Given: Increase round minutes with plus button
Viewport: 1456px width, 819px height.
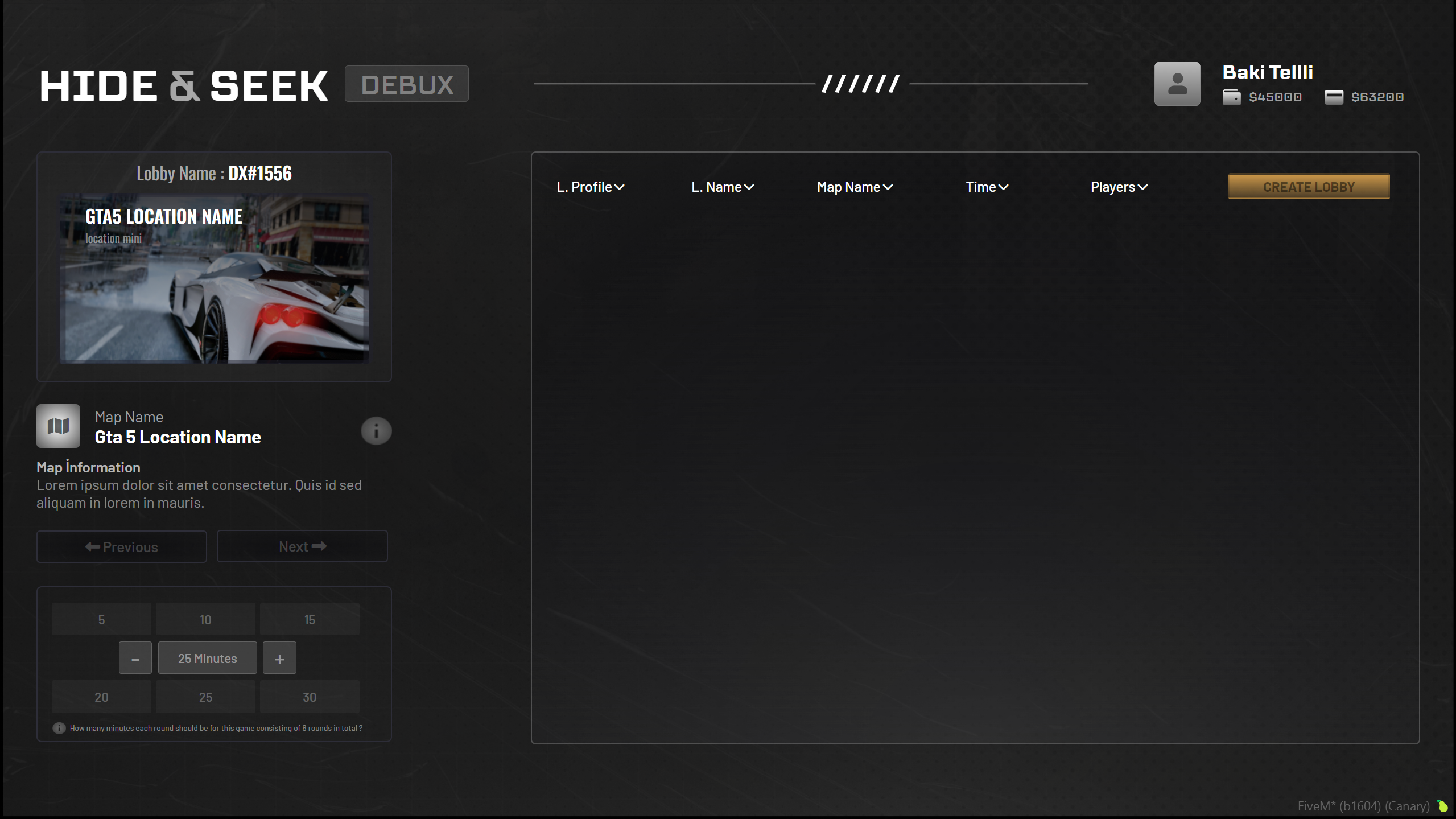Looking at the screenshot, I should point(279,659).
